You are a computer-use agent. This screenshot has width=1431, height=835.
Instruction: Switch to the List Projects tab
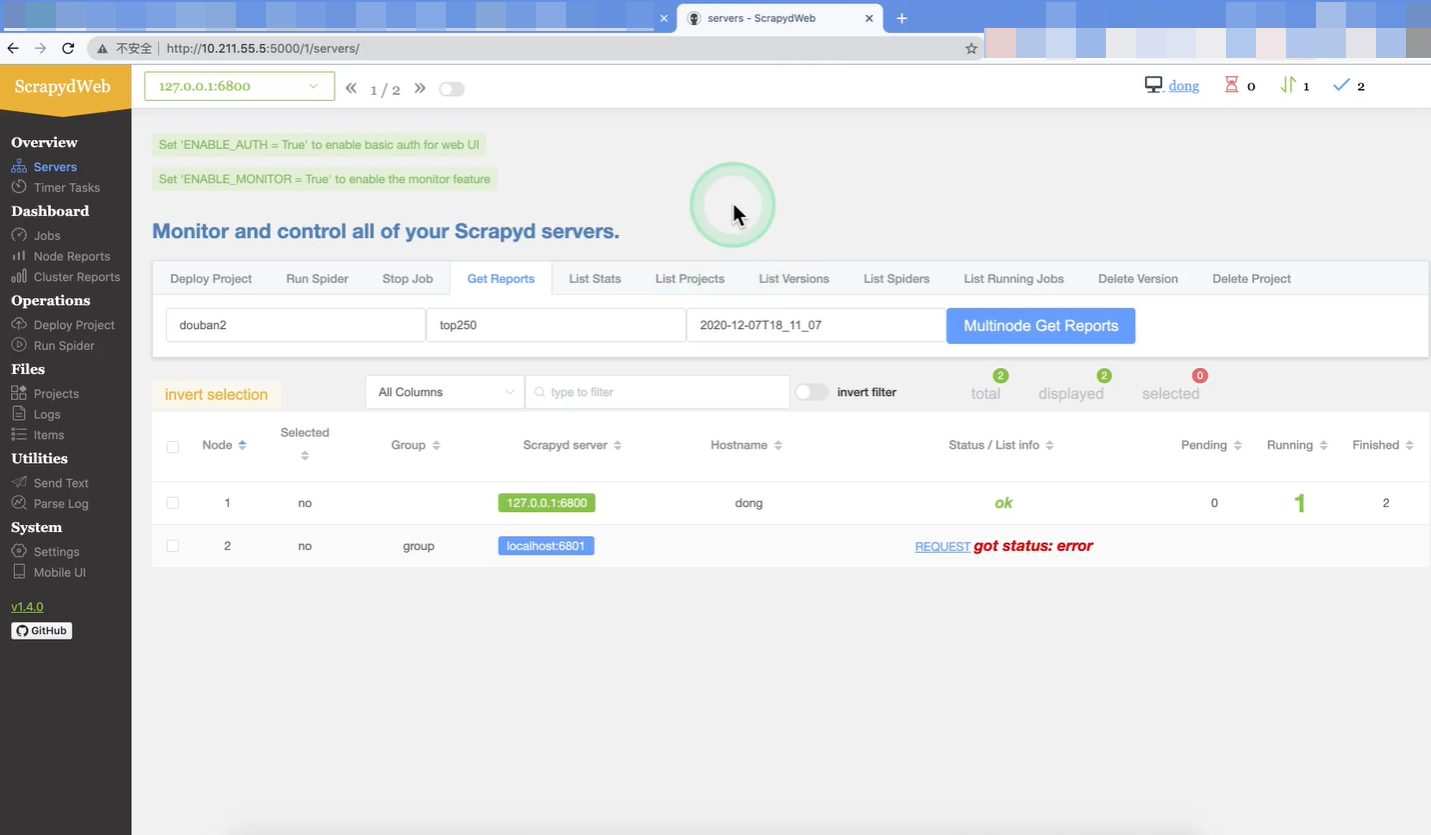coord(690,279)
